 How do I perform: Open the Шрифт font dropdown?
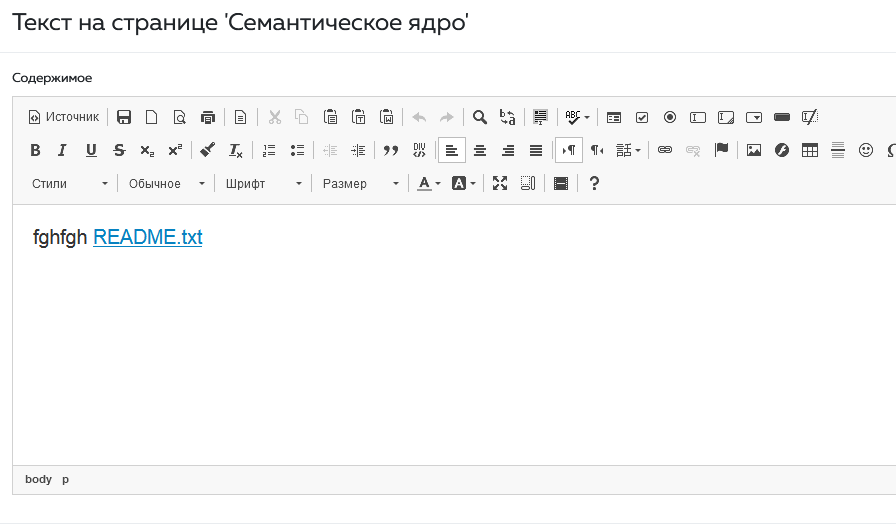[x=263, y=183]
